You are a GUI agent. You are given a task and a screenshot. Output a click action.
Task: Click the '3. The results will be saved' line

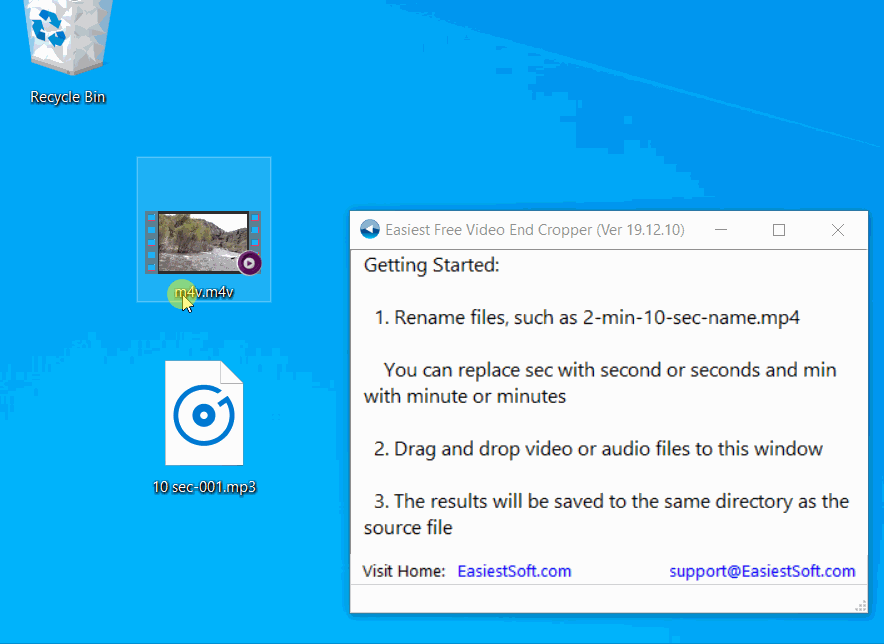pos(607,514)
